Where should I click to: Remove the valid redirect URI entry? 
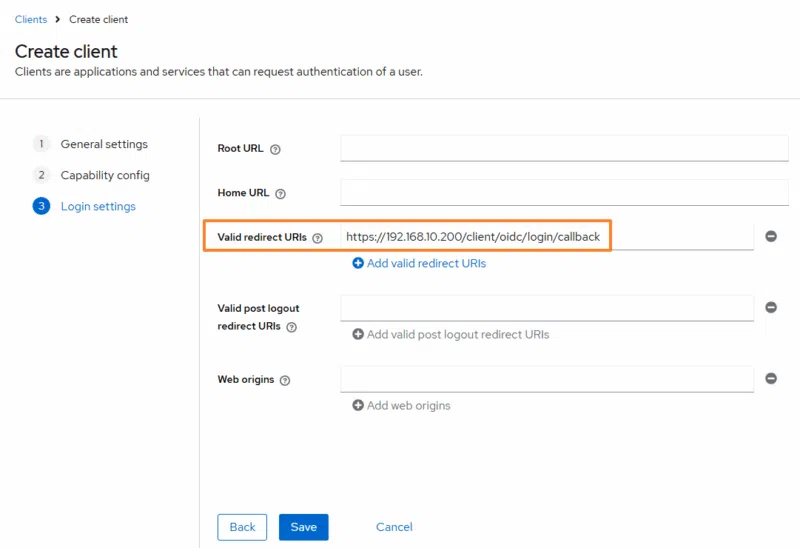tap(771, 236)
